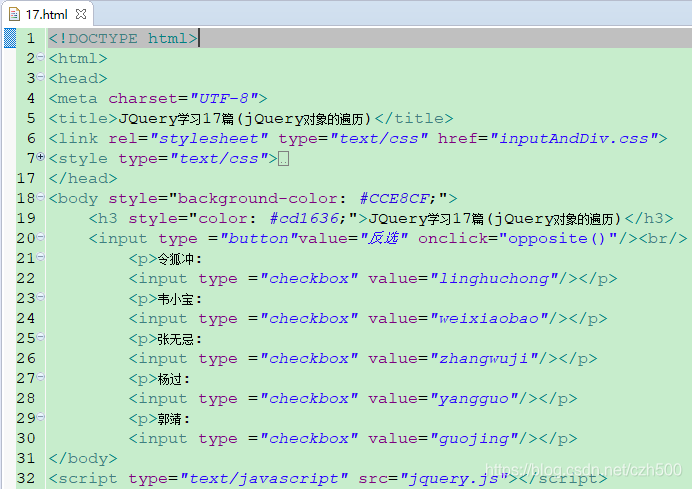
Task: Click the folded-code placeholder box after style tag
Action: [284, 158]
